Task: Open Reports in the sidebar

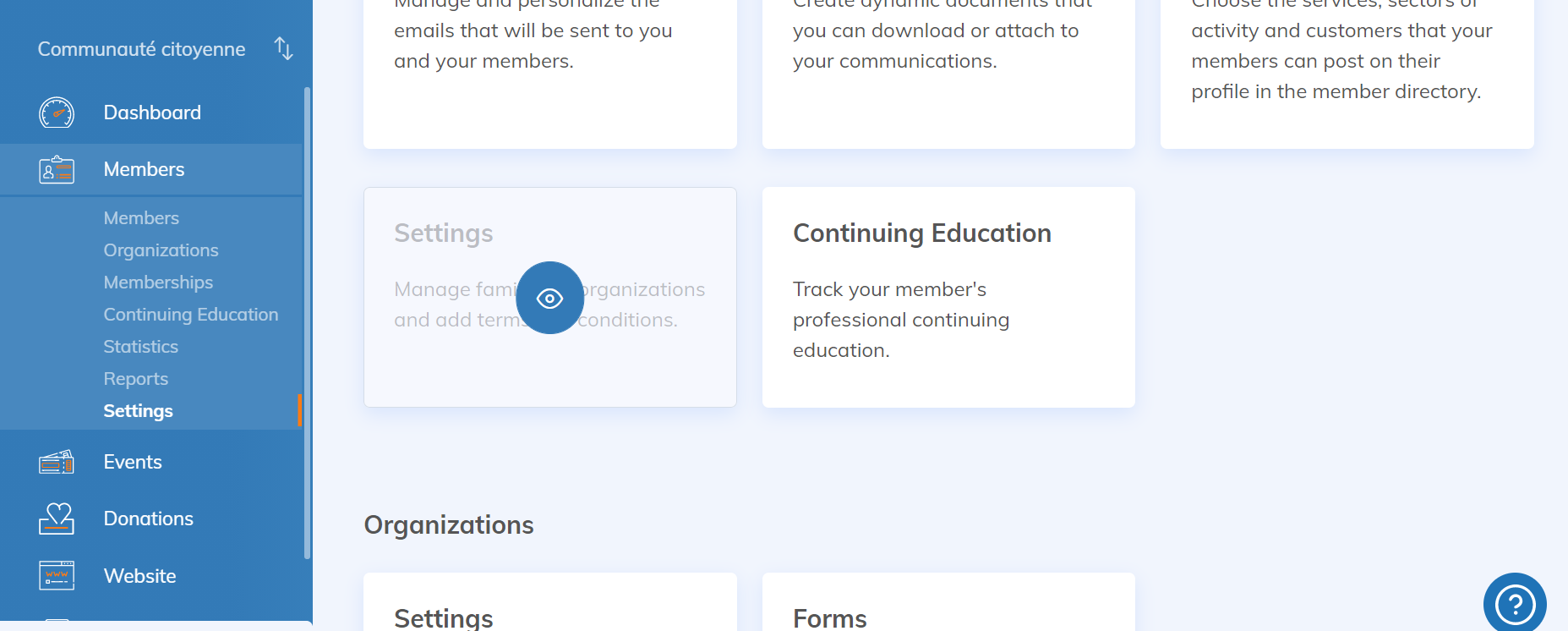Action: click(x=135, y=379)
